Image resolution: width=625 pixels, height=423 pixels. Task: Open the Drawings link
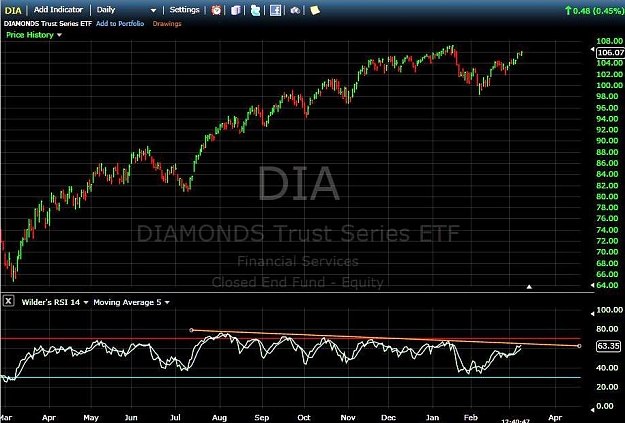(167, 24)
